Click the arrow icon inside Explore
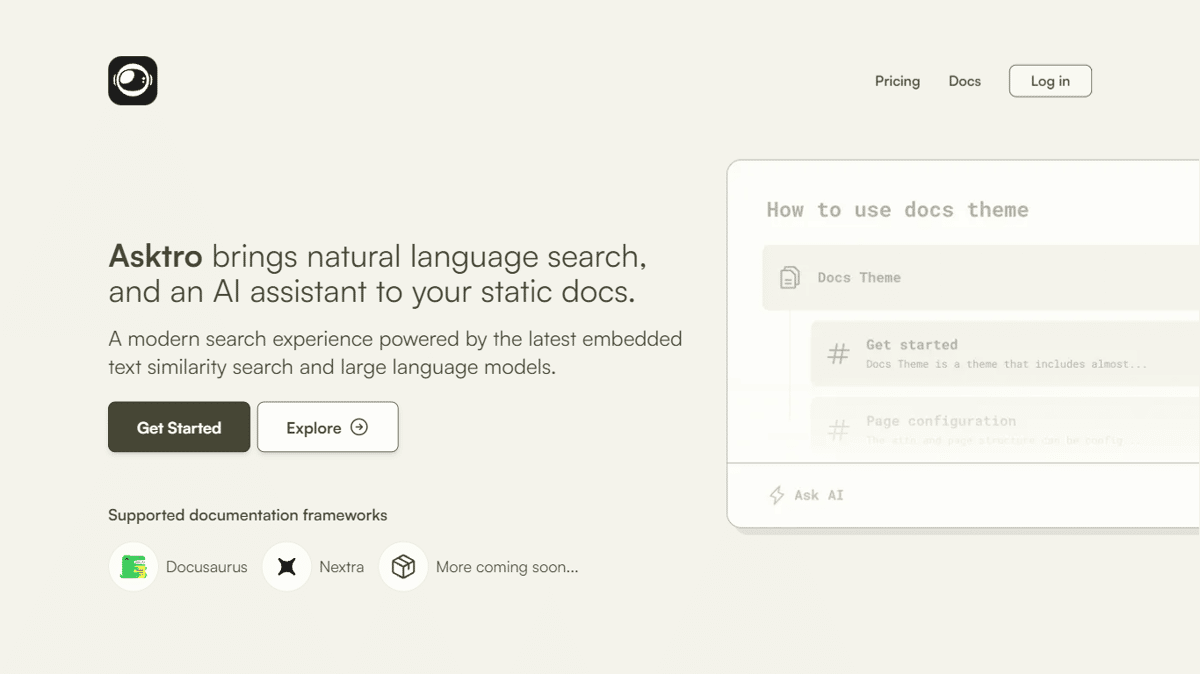This screenshot has height=674, width=1200. coord(359,427)
